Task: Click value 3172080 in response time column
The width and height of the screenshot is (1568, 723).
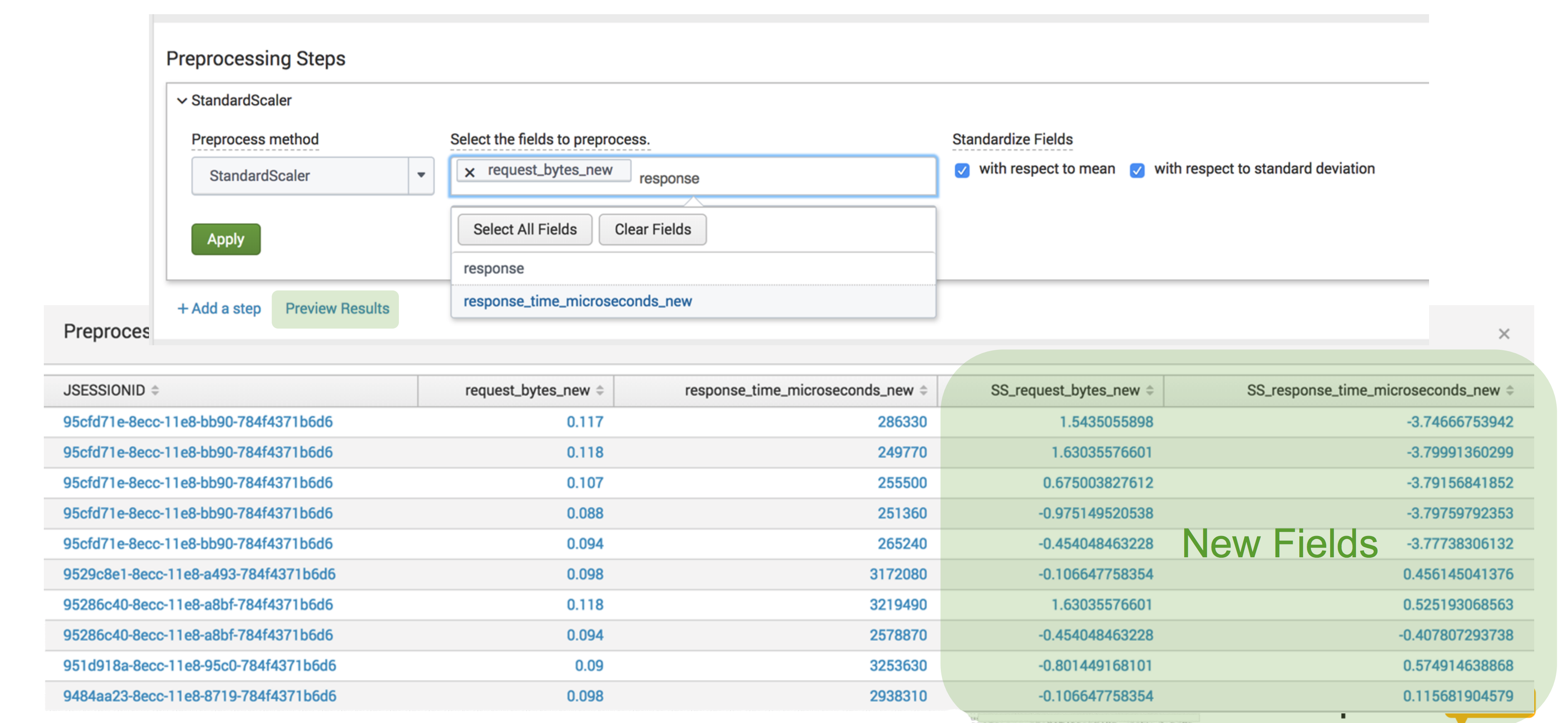Action: click(898, 574)
